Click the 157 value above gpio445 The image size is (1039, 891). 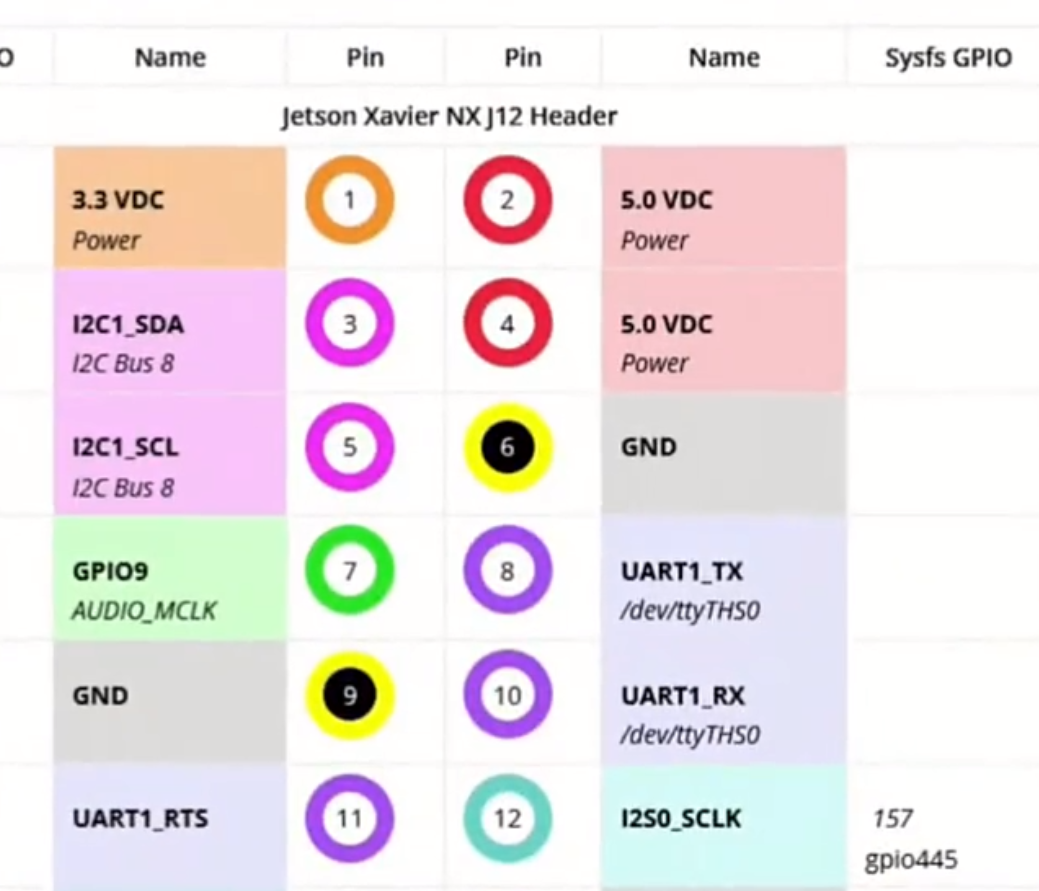(893, 819)
